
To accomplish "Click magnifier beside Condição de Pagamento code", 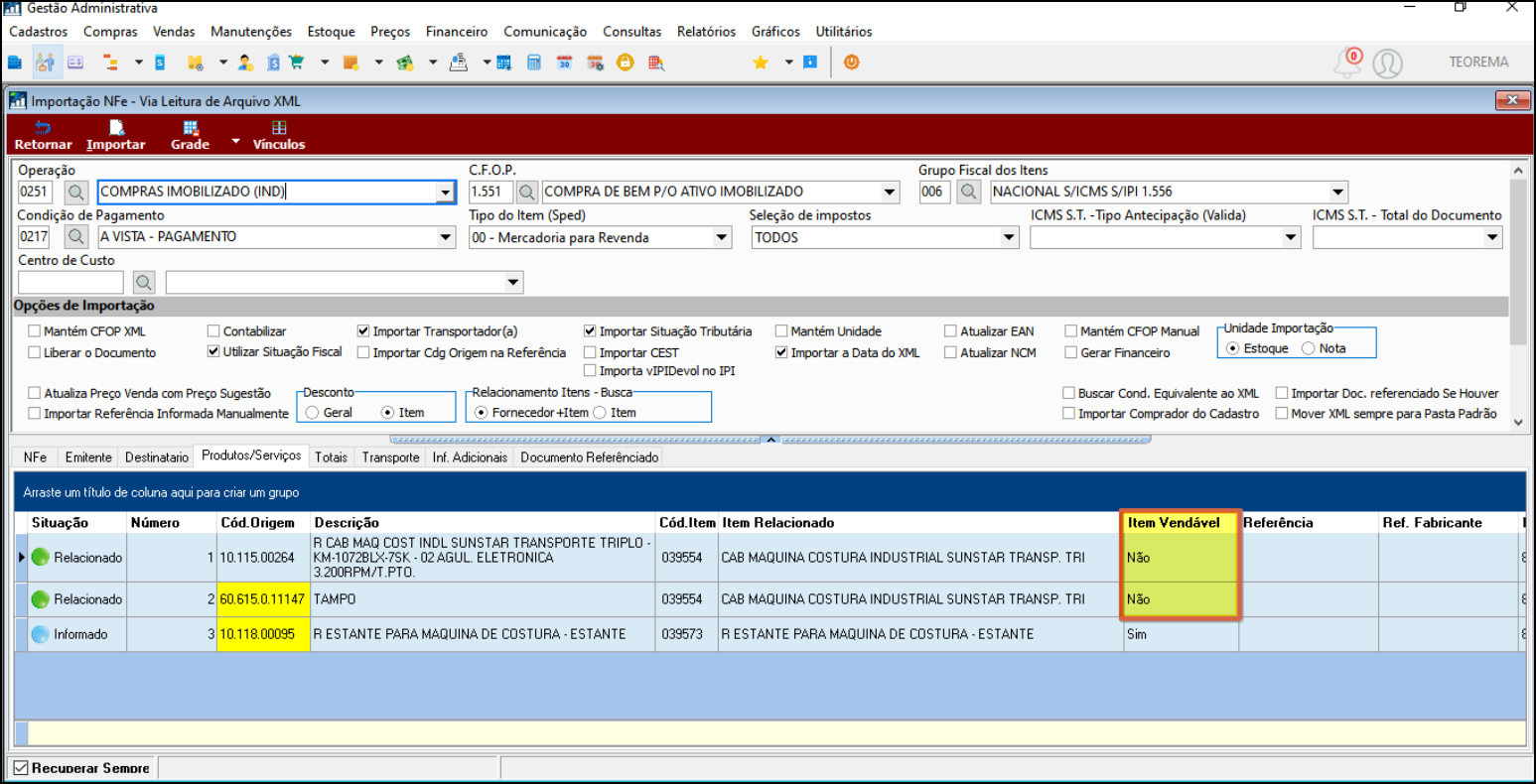I will [76, 237].
